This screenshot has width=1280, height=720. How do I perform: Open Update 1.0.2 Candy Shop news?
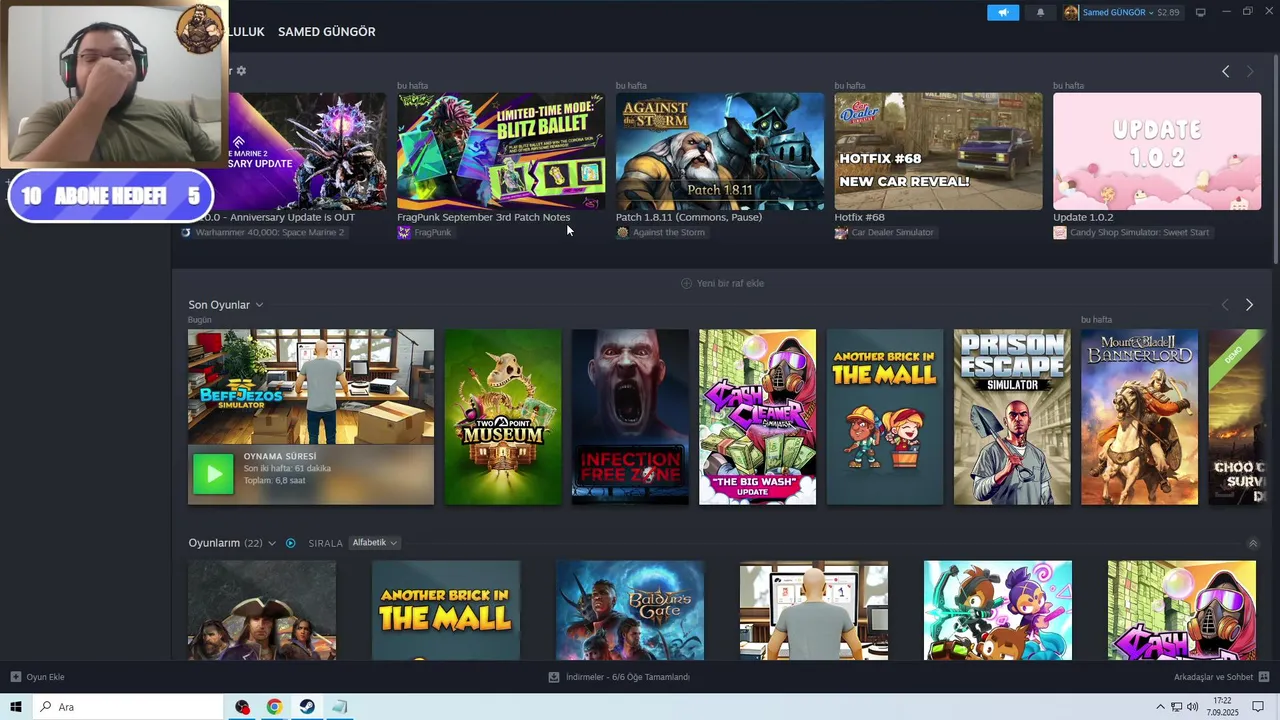(1157, 151)
